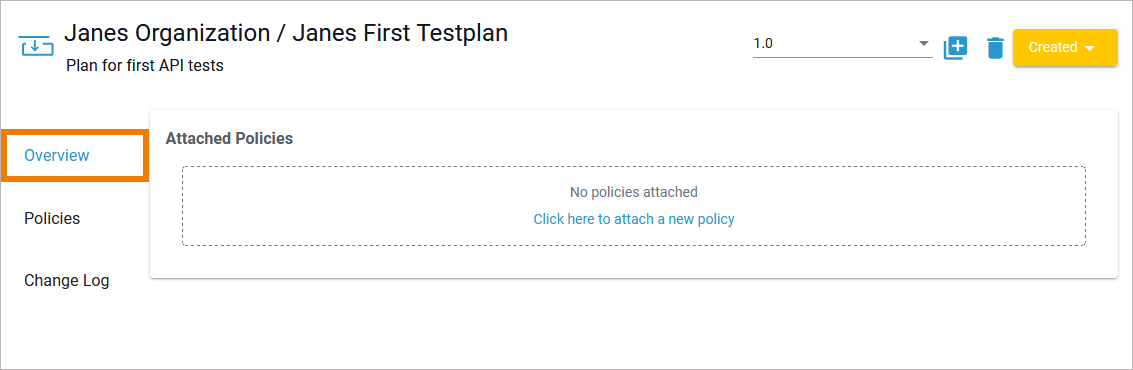
Task: Click the version selector's small arrow
Action: [923, 43]
